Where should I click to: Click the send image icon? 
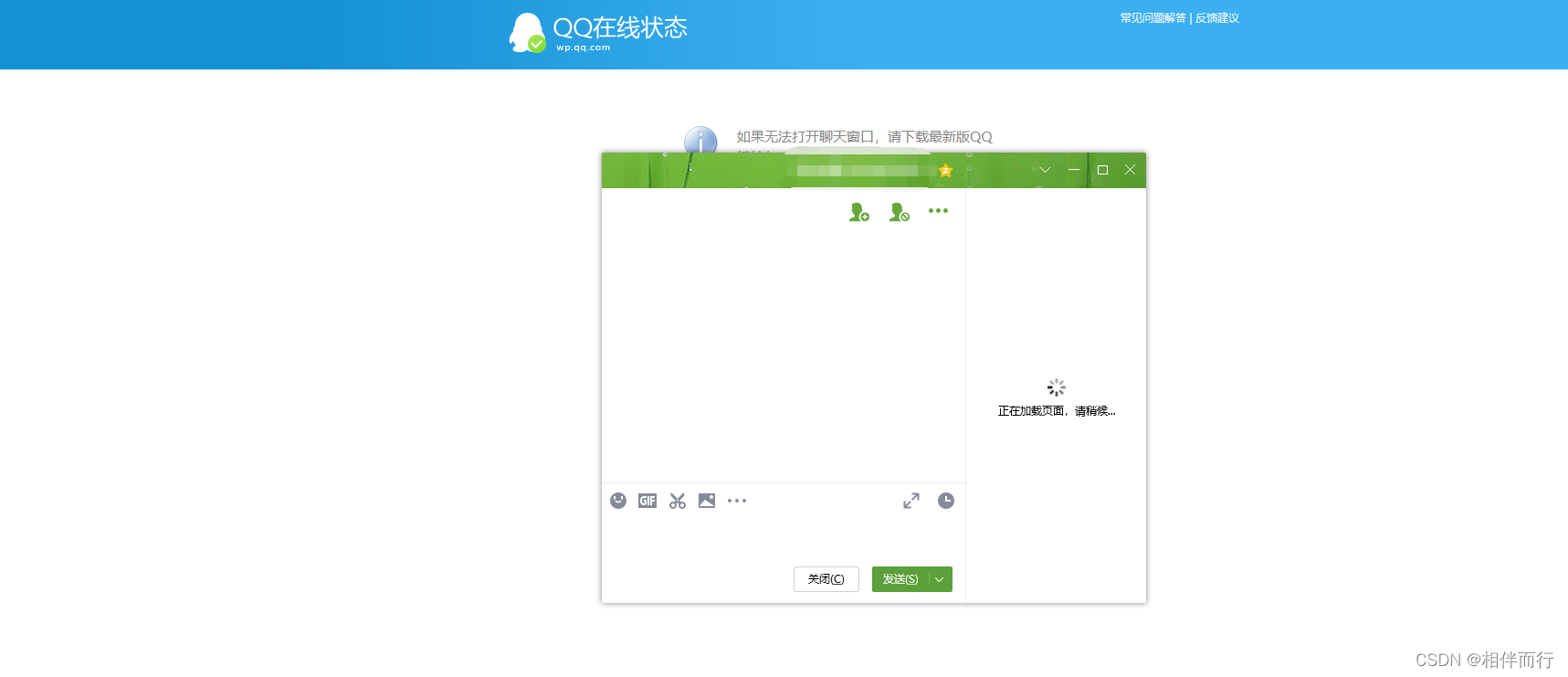click(707, 501)
